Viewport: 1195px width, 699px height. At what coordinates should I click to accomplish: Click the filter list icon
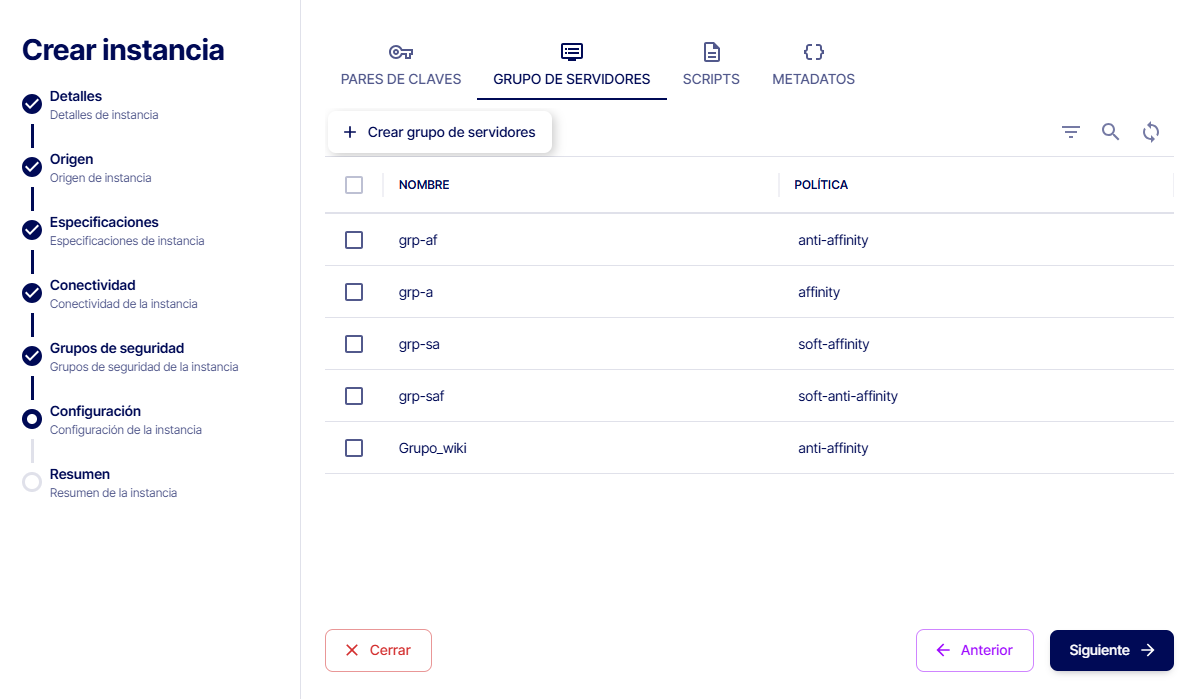(1071, 132)
